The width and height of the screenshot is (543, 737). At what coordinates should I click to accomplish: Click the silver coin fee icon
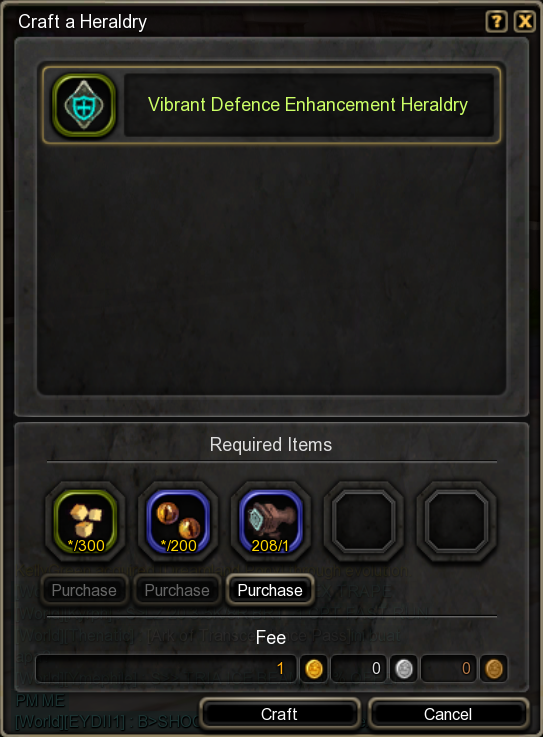coord(403,668)
